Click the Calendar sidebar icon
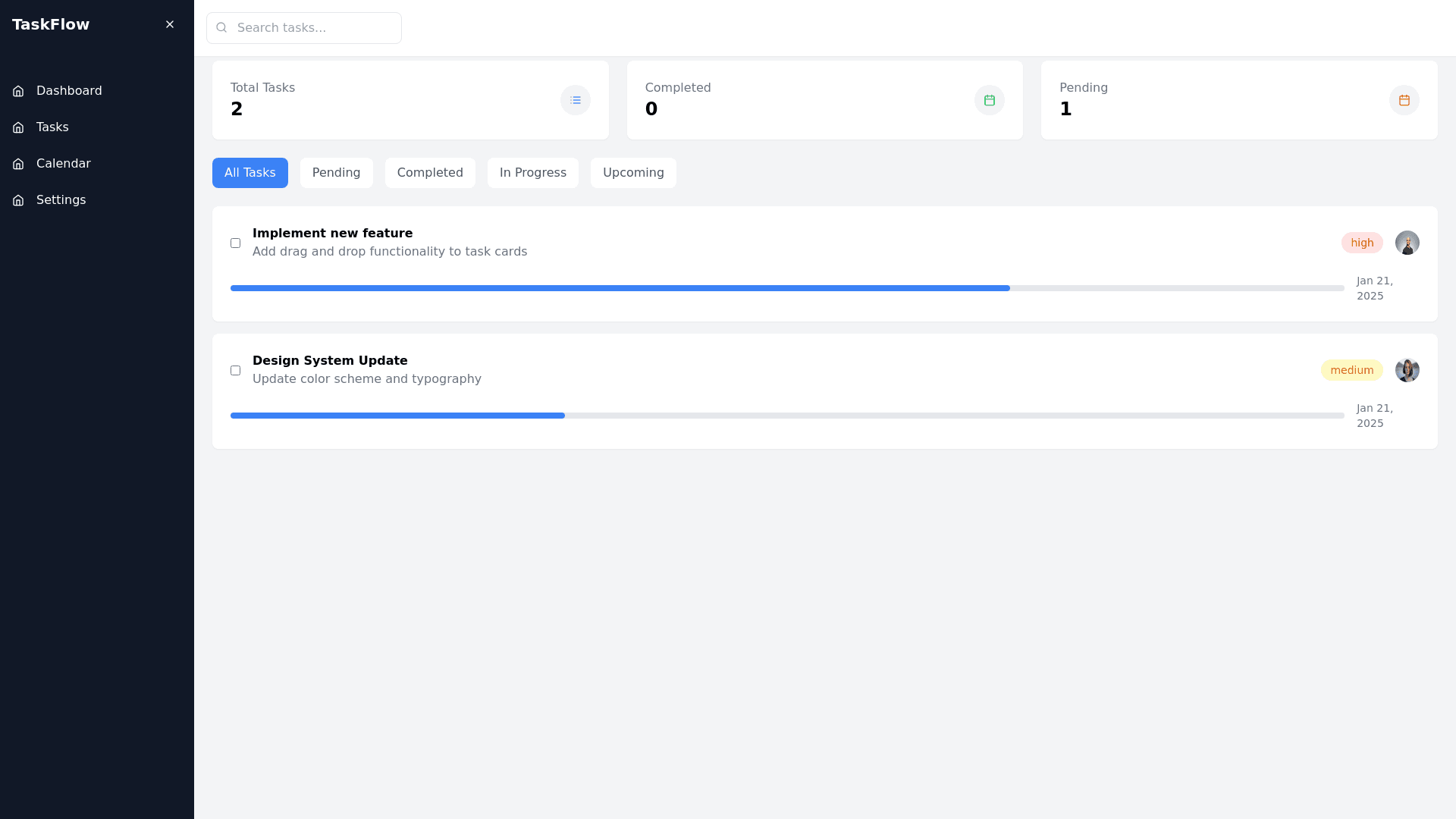This screenshot has height=819, width=1456. click(18, 164)
